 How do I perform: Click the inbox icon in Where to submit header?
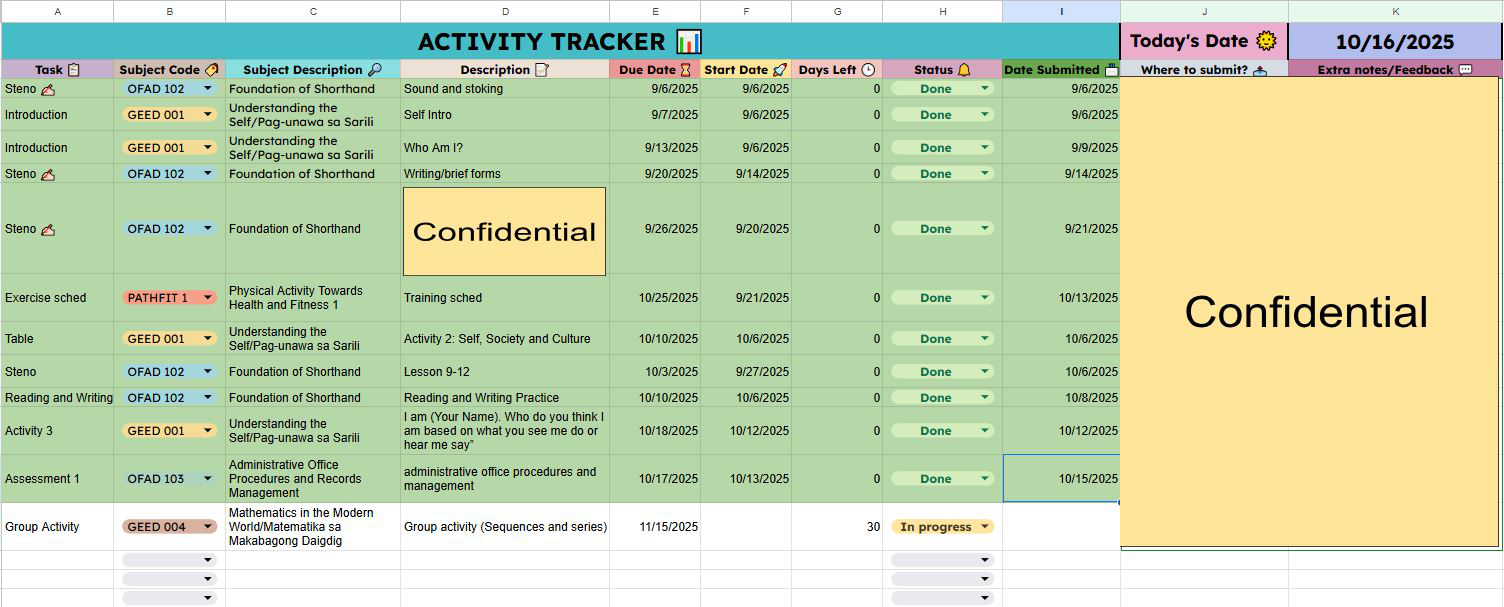click(x=1259, y=70)
